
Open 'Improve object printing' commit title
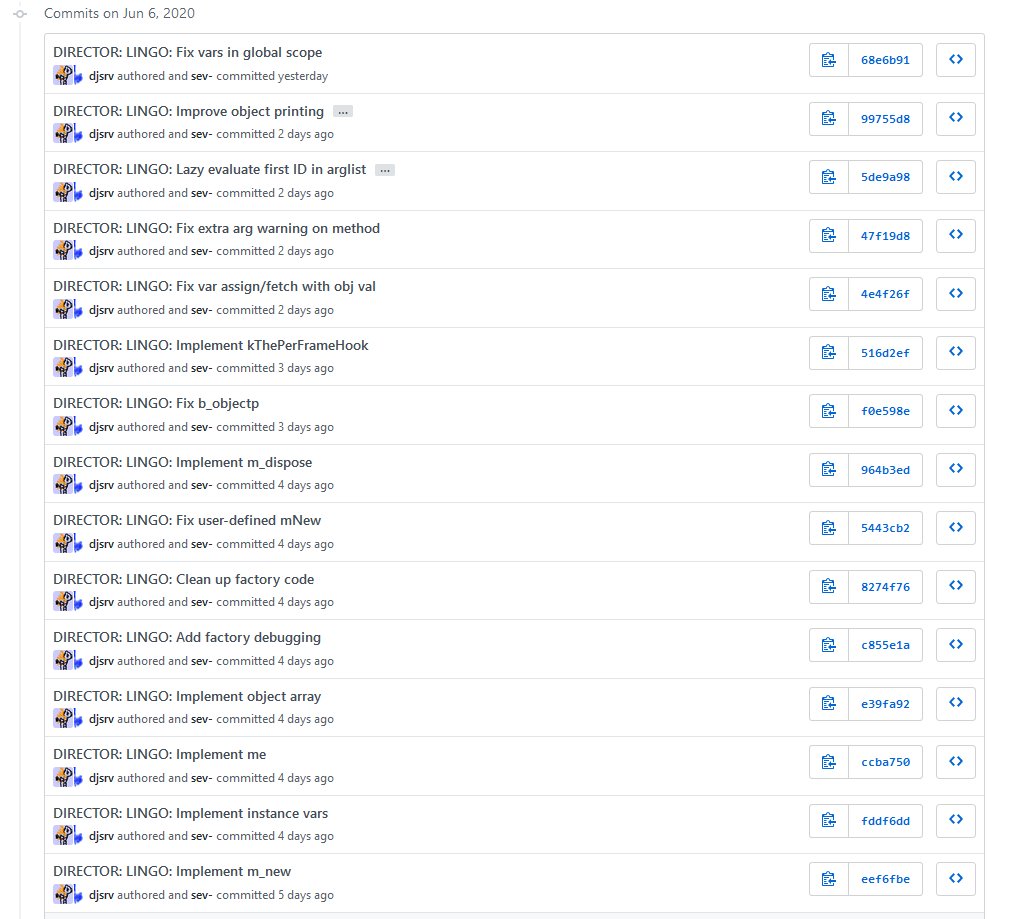coord(189,111)
